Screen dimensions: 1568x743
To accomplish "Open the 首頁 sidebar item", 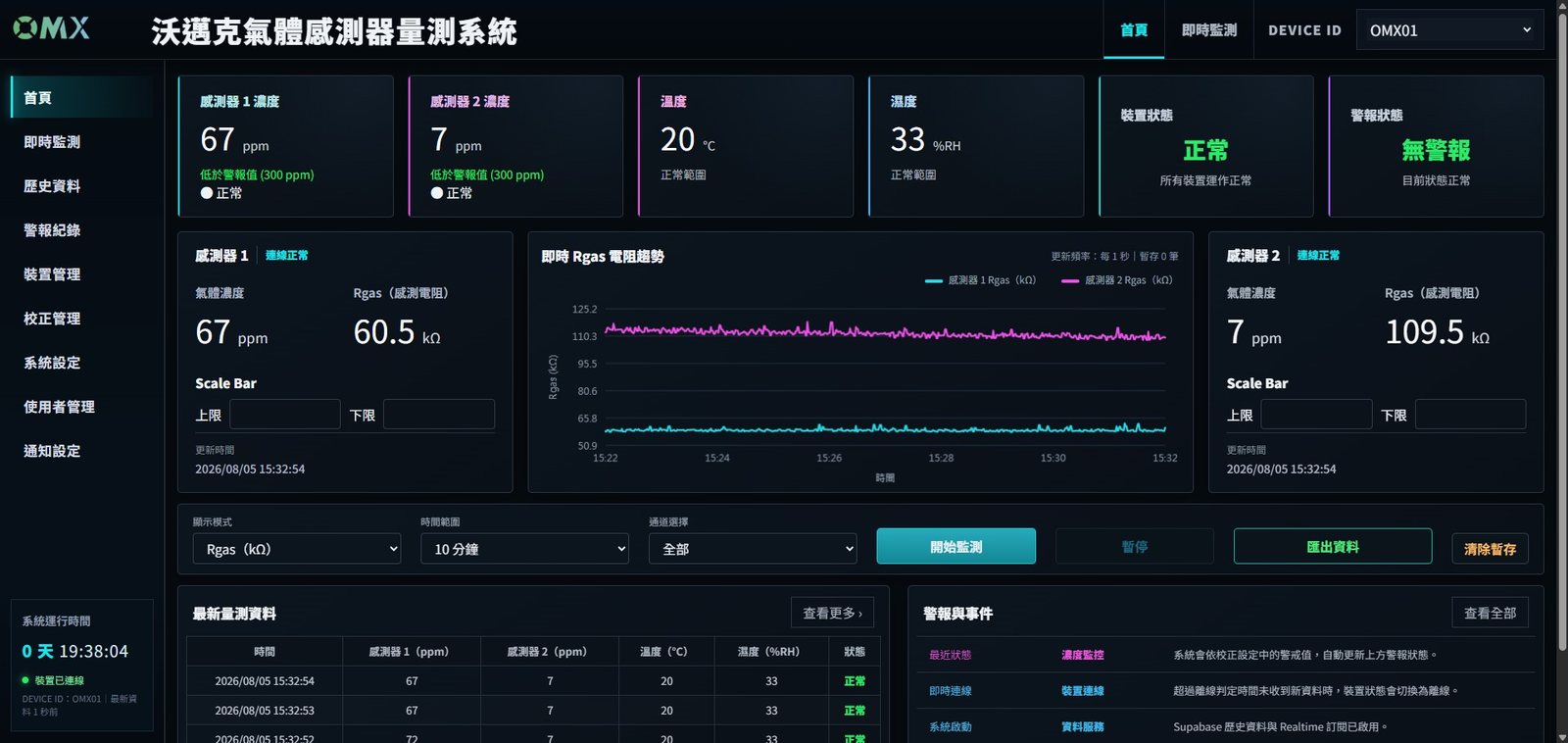I will coord(81,98).
